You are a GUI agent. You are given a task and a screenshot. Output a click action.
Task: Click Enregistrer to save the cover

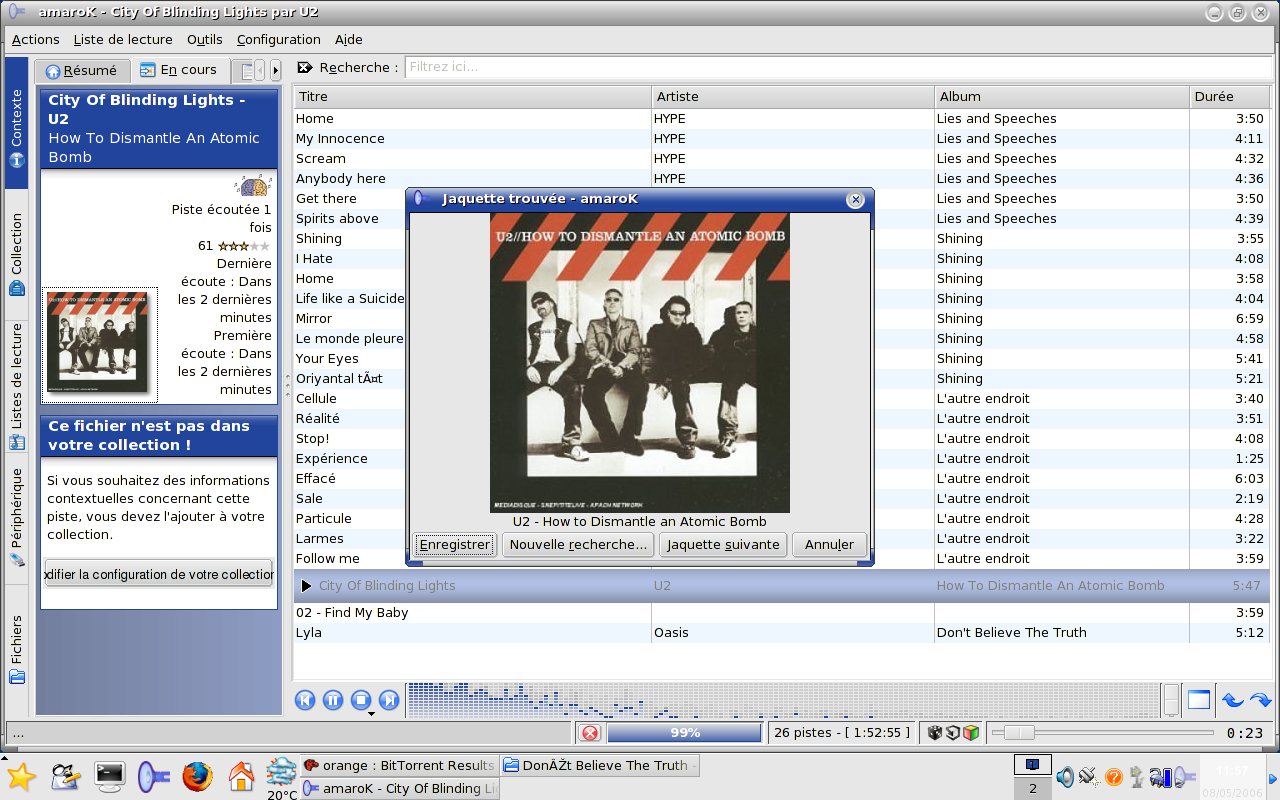pos(454,545)
